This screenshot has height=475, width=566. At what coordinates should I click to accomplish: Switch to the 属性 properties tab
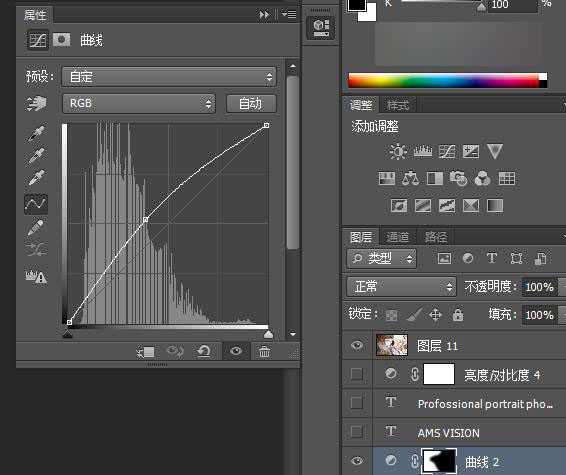pyautogui.click(x=35, y=15)
